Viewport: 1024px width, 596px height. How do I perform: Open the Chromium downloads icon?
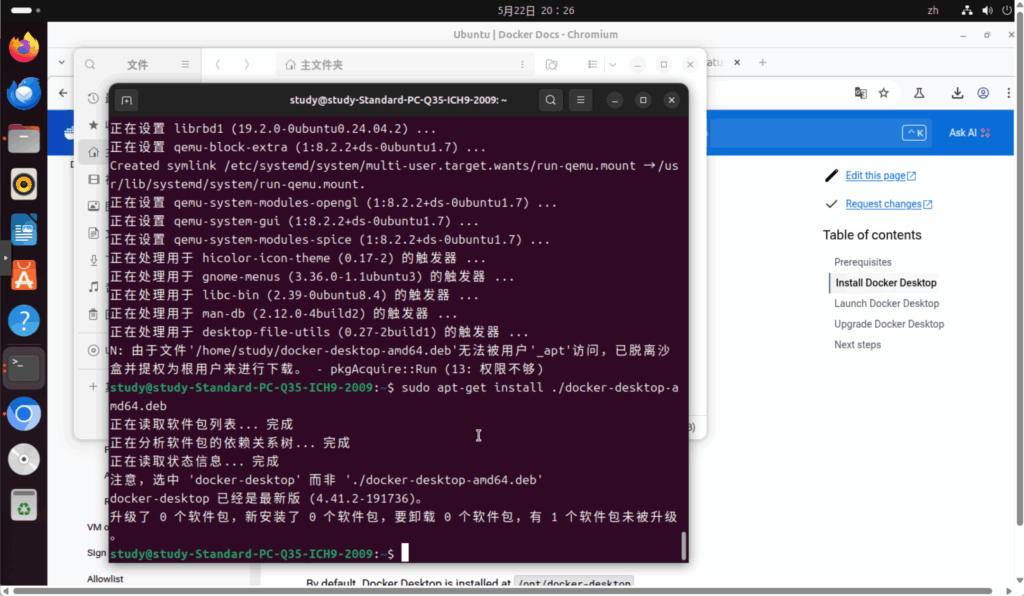tap(957, 93)
